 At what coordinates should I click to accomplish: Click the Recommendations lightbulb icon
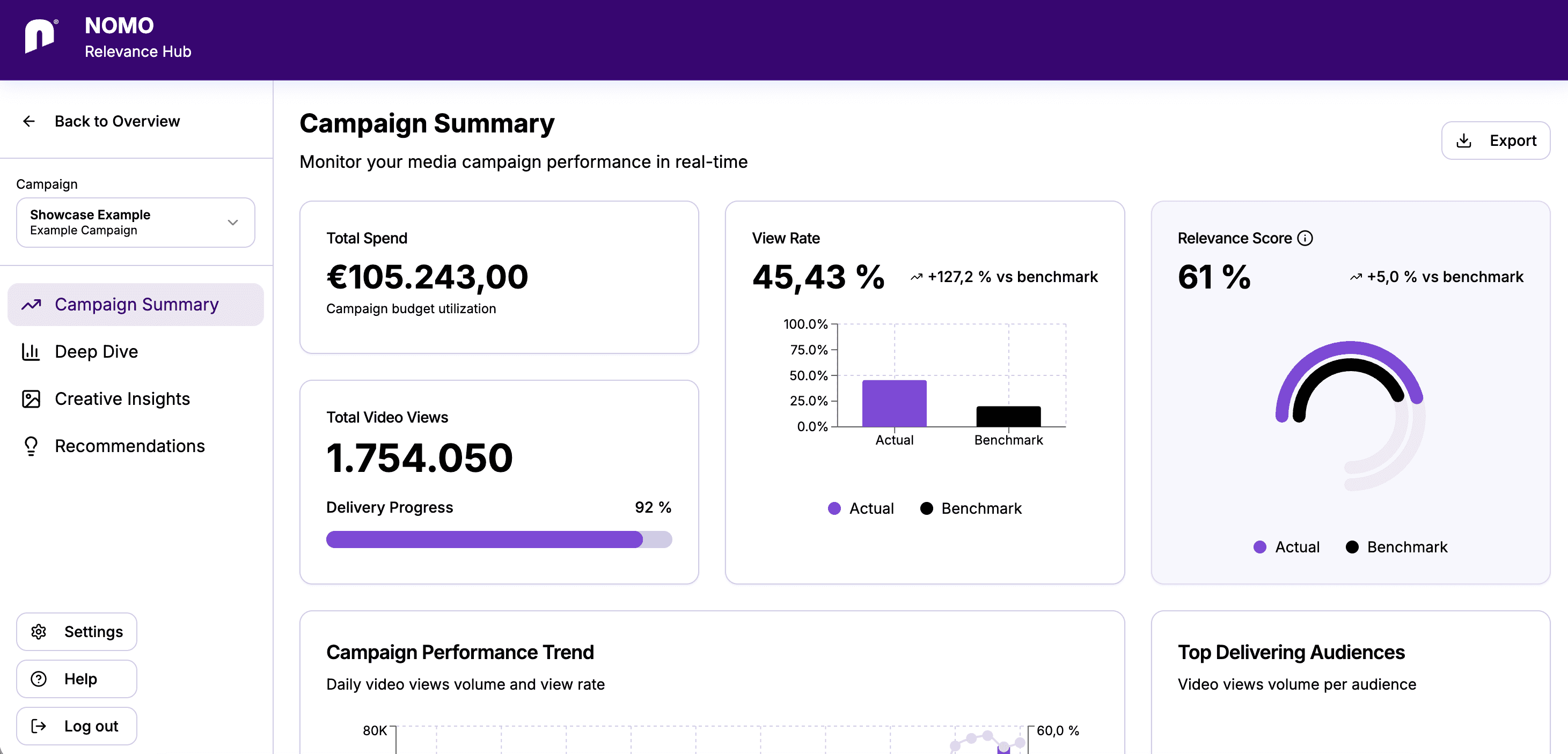coord(31,446)
